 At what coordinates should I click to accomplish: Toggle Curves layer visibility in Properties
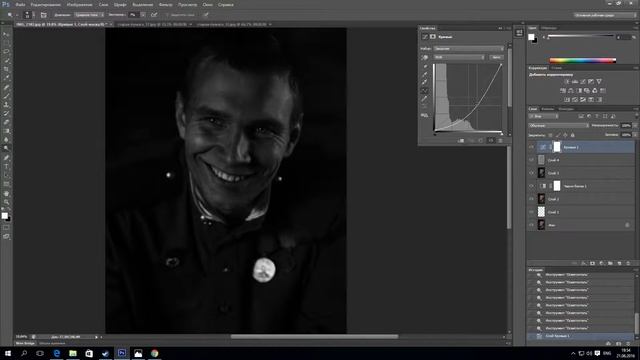point(491,140)
